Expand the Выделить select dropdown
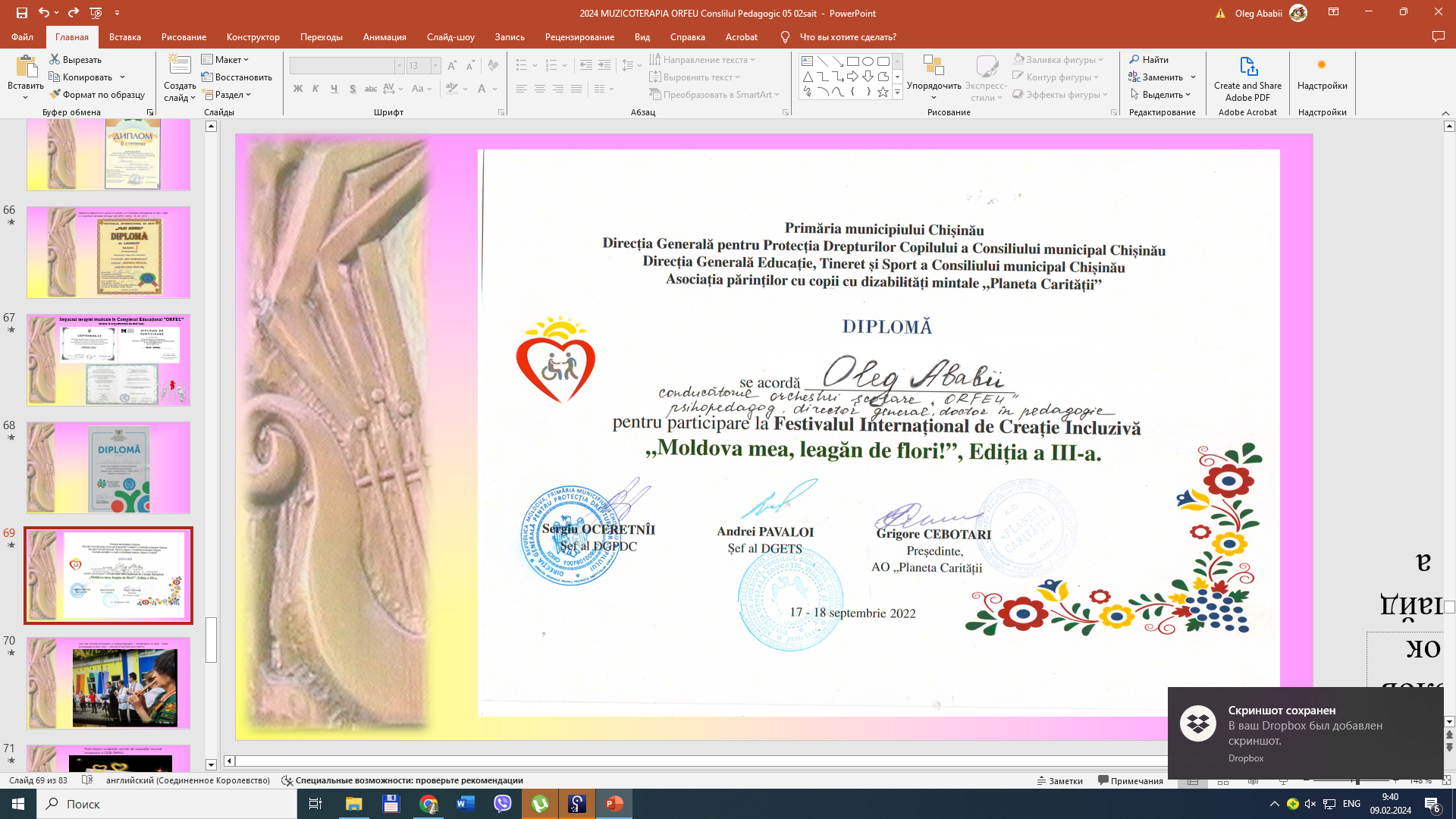Viewport: 1456px width, 819px height. 1160,95
